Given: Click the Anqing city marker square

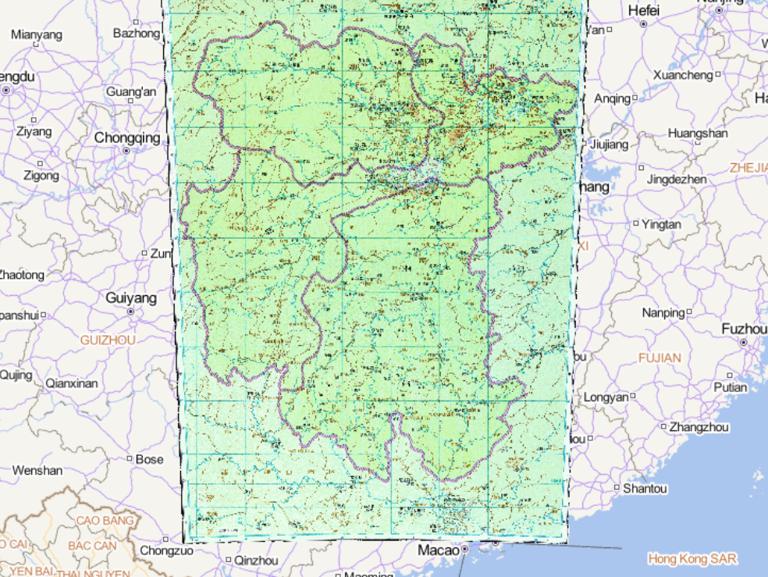Looking at the screenshot, I should [x=637, y=99].
